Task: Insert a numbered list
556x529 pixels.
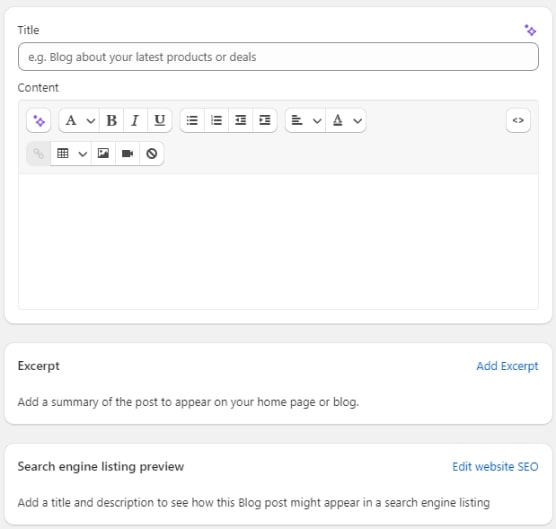Action: (x=216, y=121)
